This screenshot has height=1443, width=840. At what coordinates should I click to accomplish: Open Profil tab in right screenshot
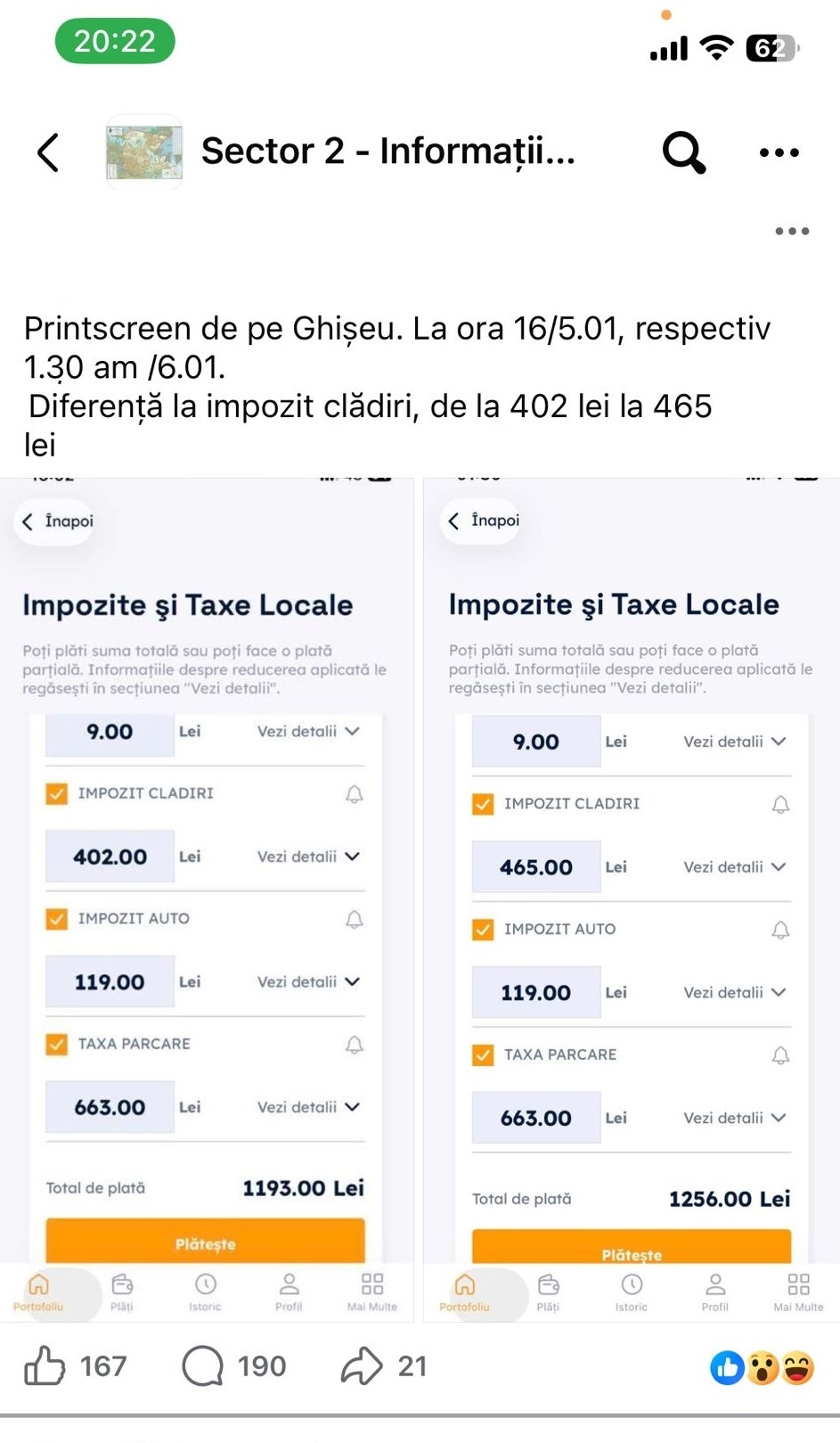[714, 1291]
